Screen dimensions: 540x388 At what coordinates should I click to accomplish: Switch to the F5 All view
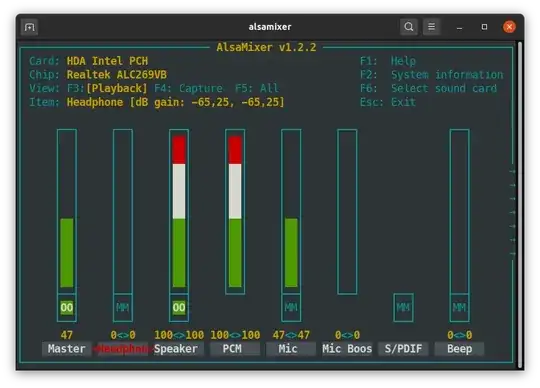tap(257, 88)
